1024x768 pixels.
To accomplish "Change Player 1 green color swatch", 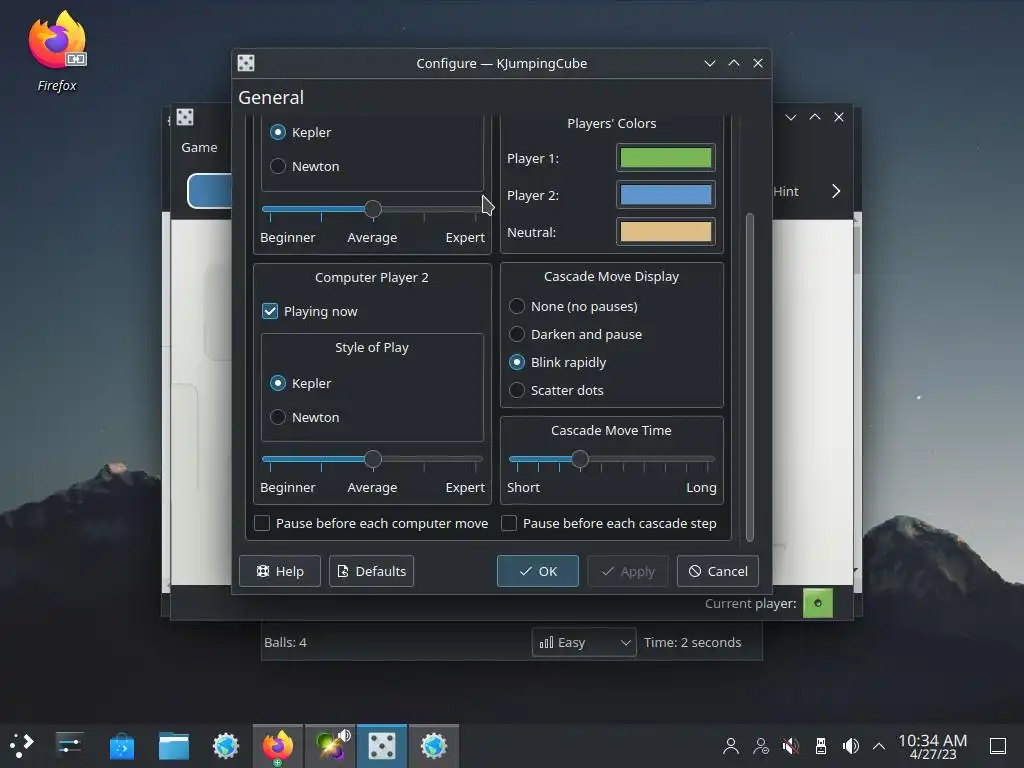I will tap(665, 158).
